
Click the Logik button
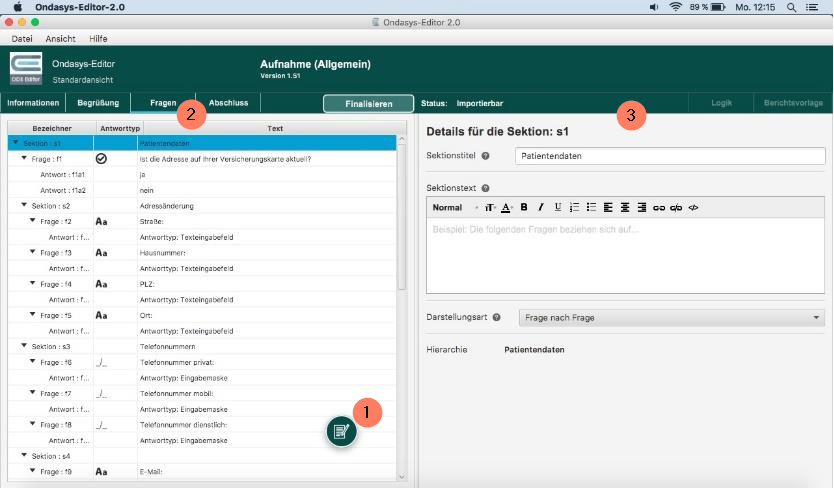click(721, 103)
